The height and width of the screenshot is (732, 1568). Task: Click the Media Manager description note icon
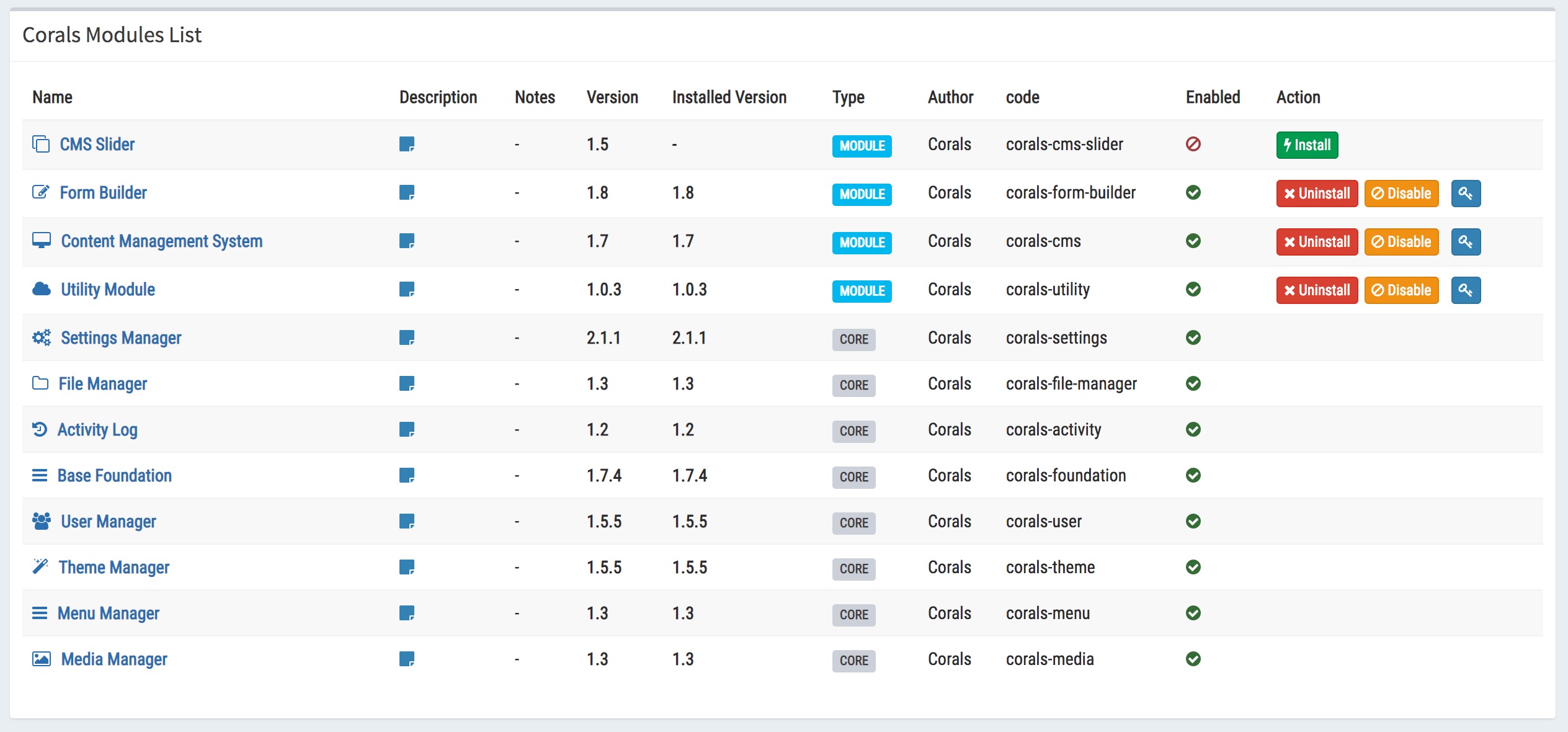click(x=407, y=659)
